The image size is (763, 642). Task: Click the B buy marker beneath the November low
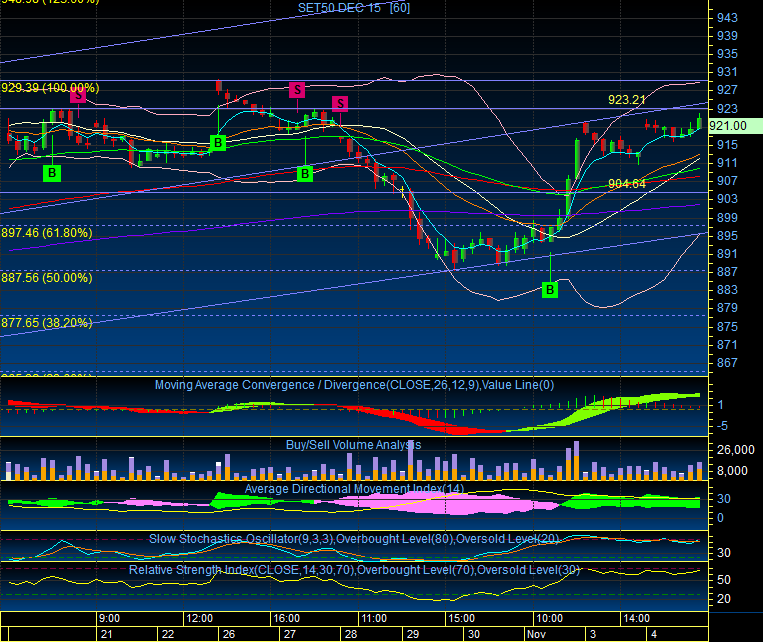click(550, 290)
